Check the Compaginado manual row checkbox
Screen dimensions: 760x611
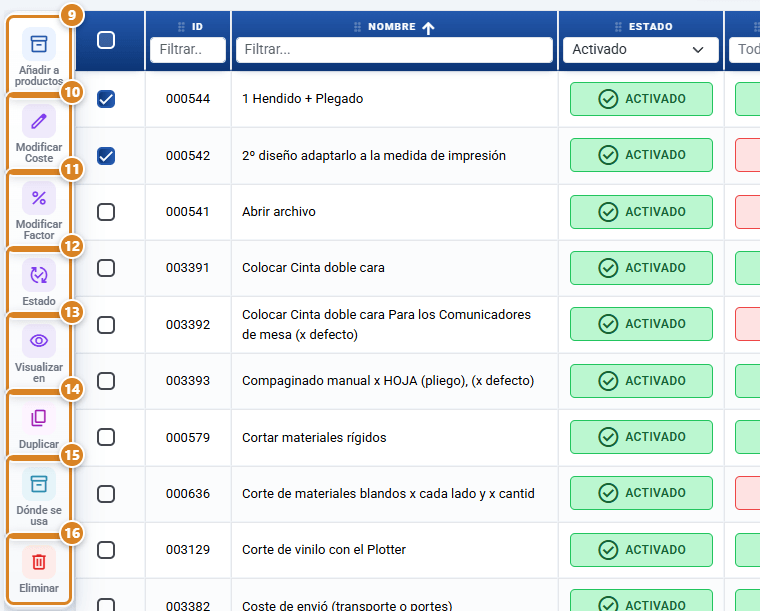(x=106, y=381)
